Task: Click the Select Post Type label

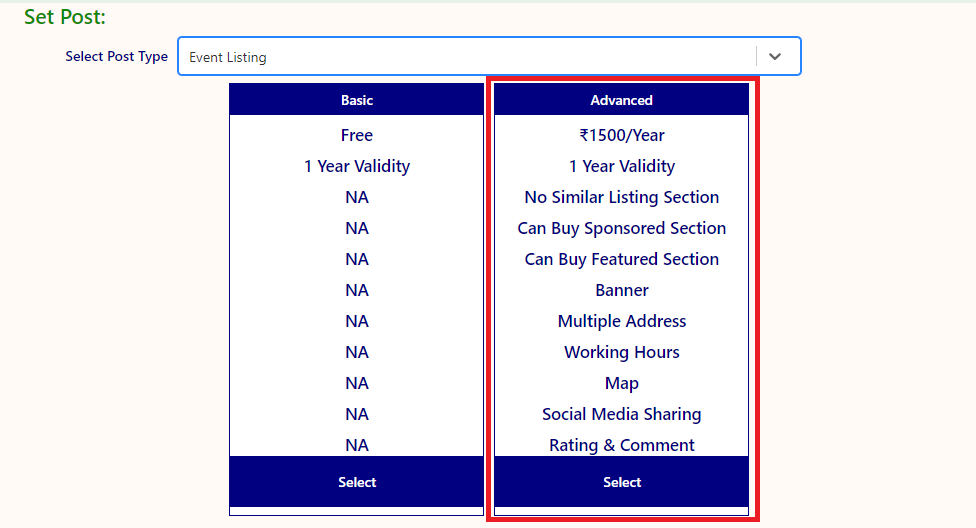Action: (x=116, y=57)
